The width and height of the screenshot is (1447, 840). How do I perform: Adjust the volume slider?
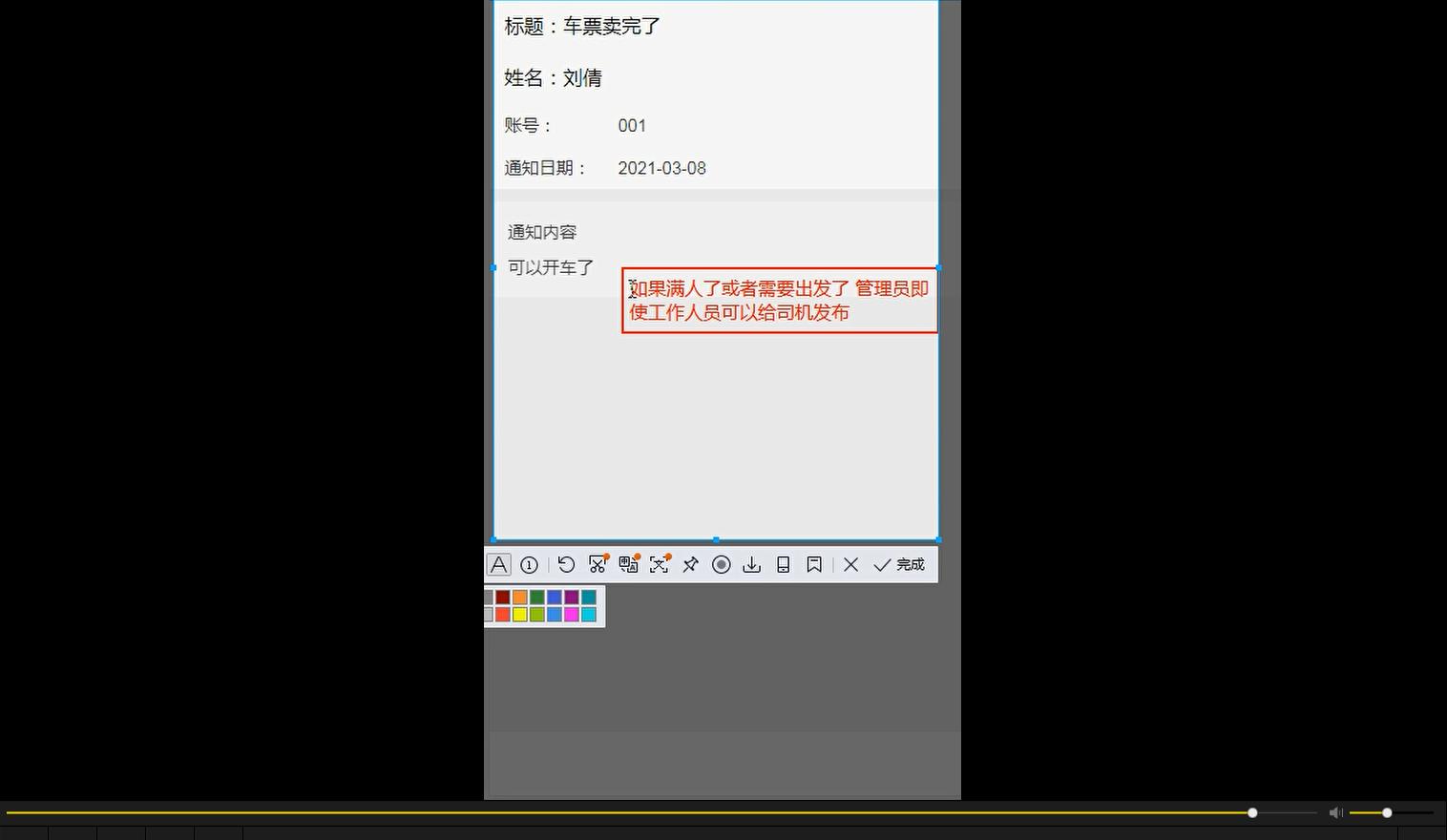pyautogui.click(x=1384, y=812)
